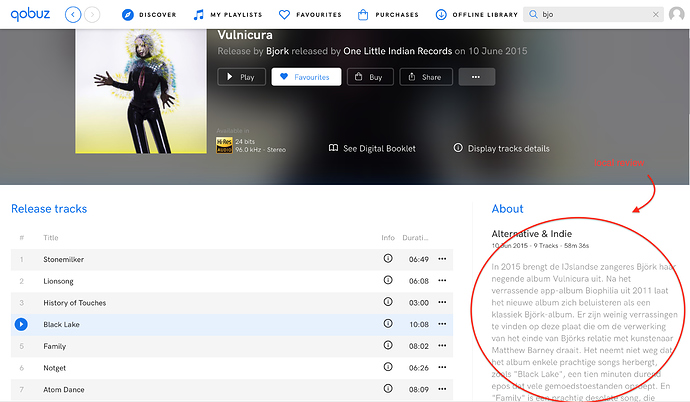This screenshot has width=690, height=402.
Task: Open more options for Lionsong
Action: (442, 281)
